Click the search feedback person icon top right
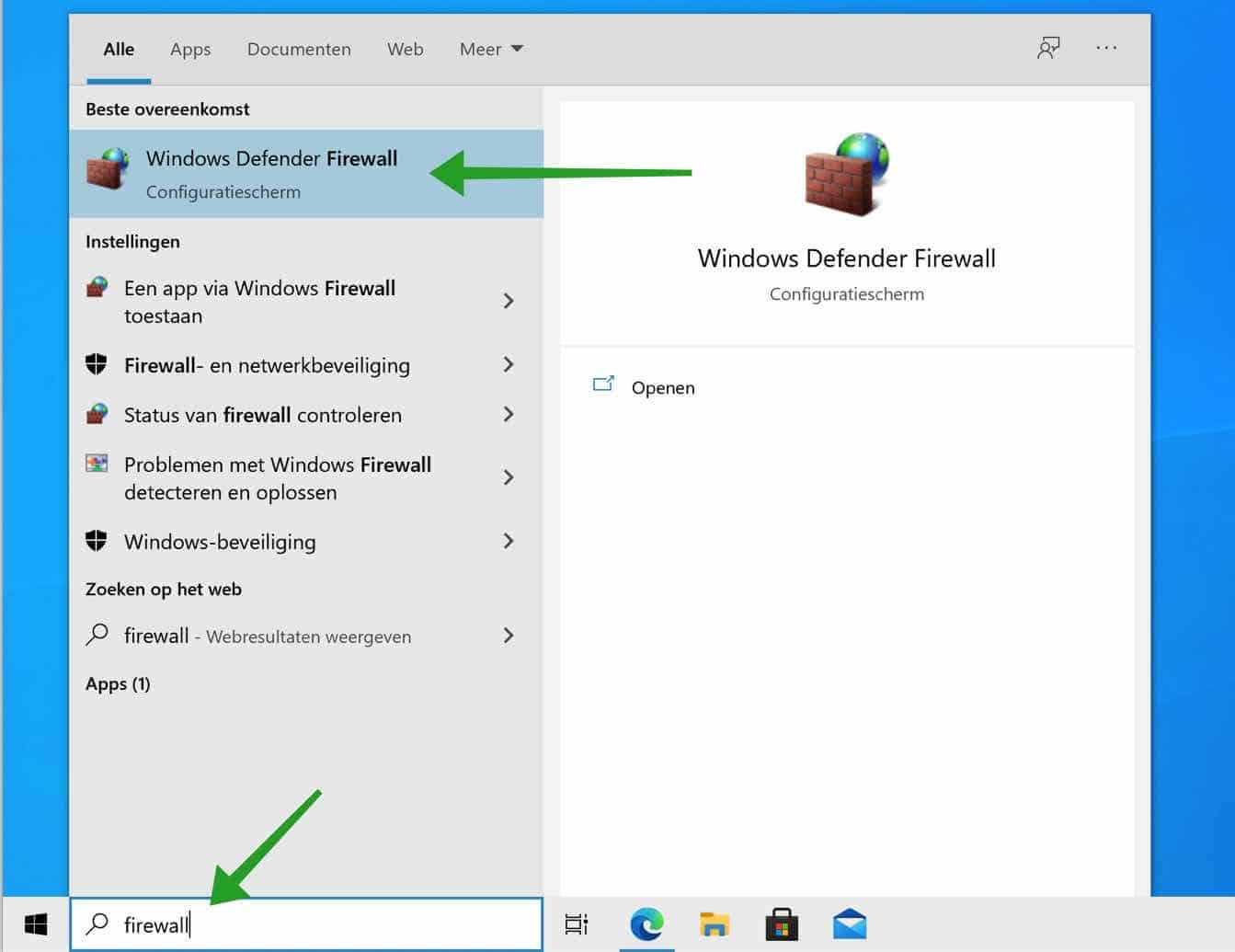This screenshot has height=952, width=1235. coord(1048,48)
